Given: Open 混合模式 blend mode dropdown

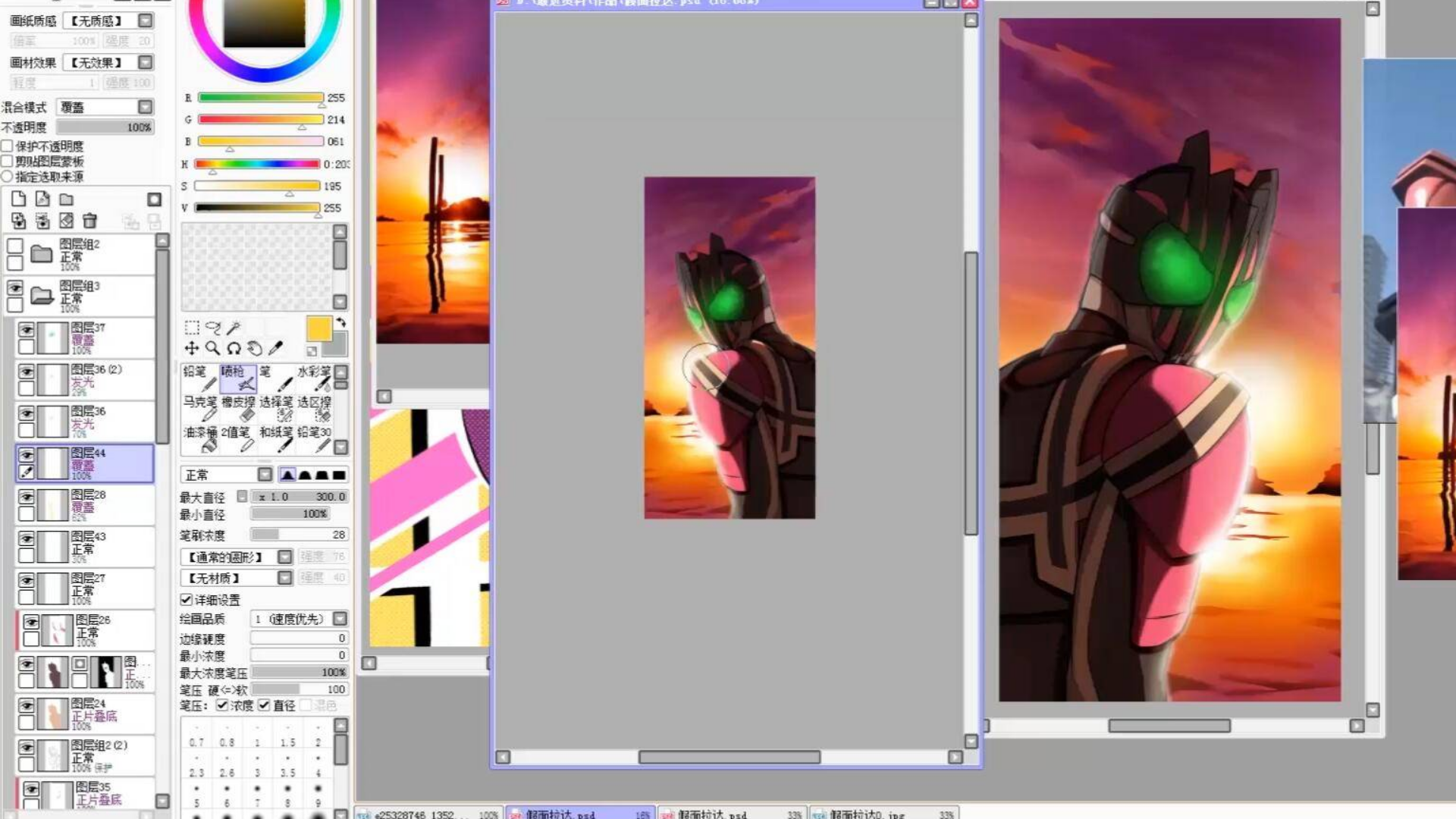Looking at the screenshot, I should (x=146, y=107).
